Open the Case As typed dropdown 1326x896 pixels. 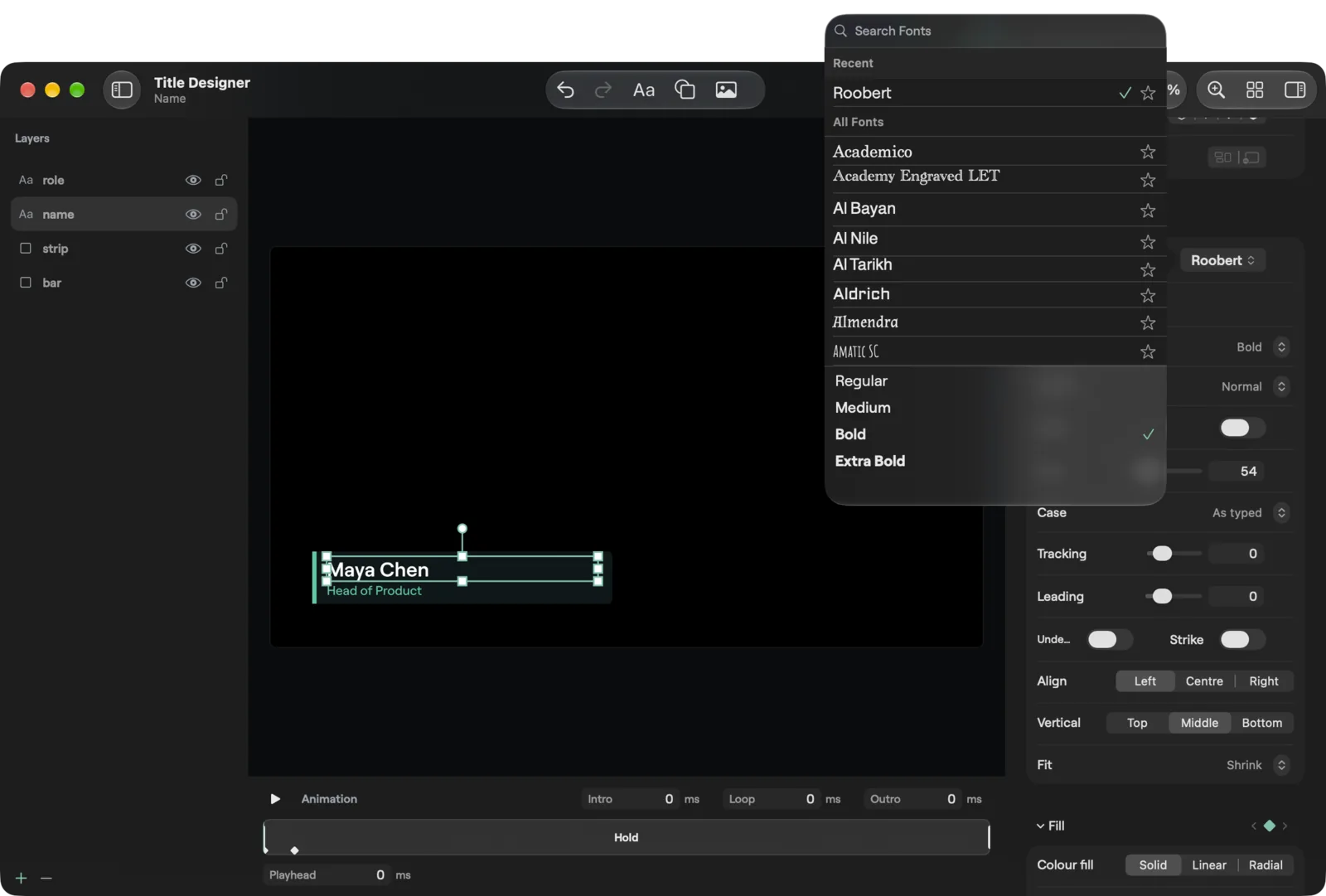1251,513
